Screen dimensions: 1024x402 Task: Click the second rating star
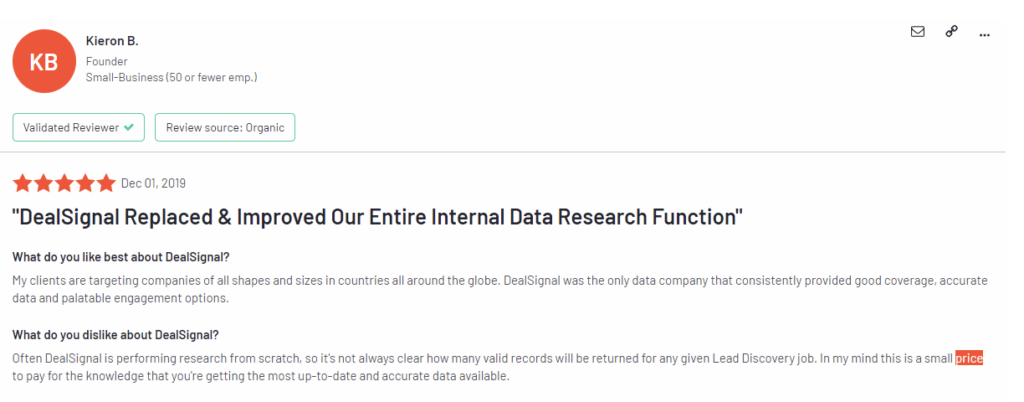coord(43,183)
